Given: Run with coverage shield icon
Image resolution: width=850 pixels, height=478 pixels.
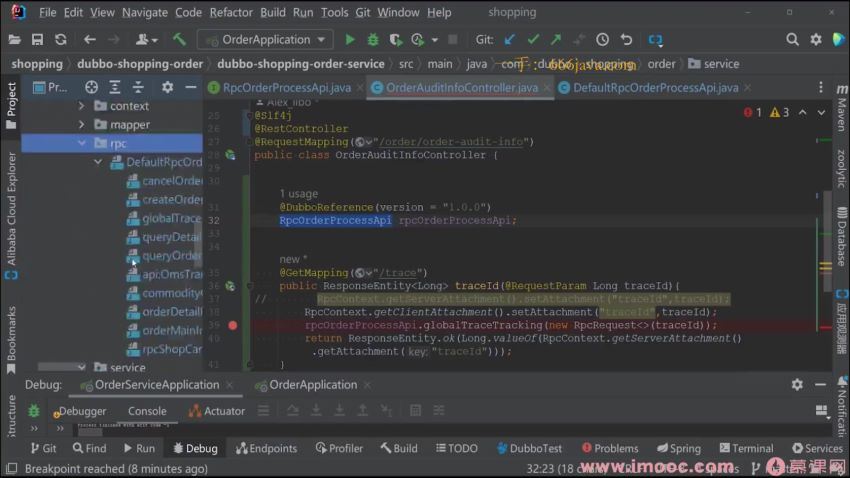Looking at the screenshot, I should [x=396, y=40].
